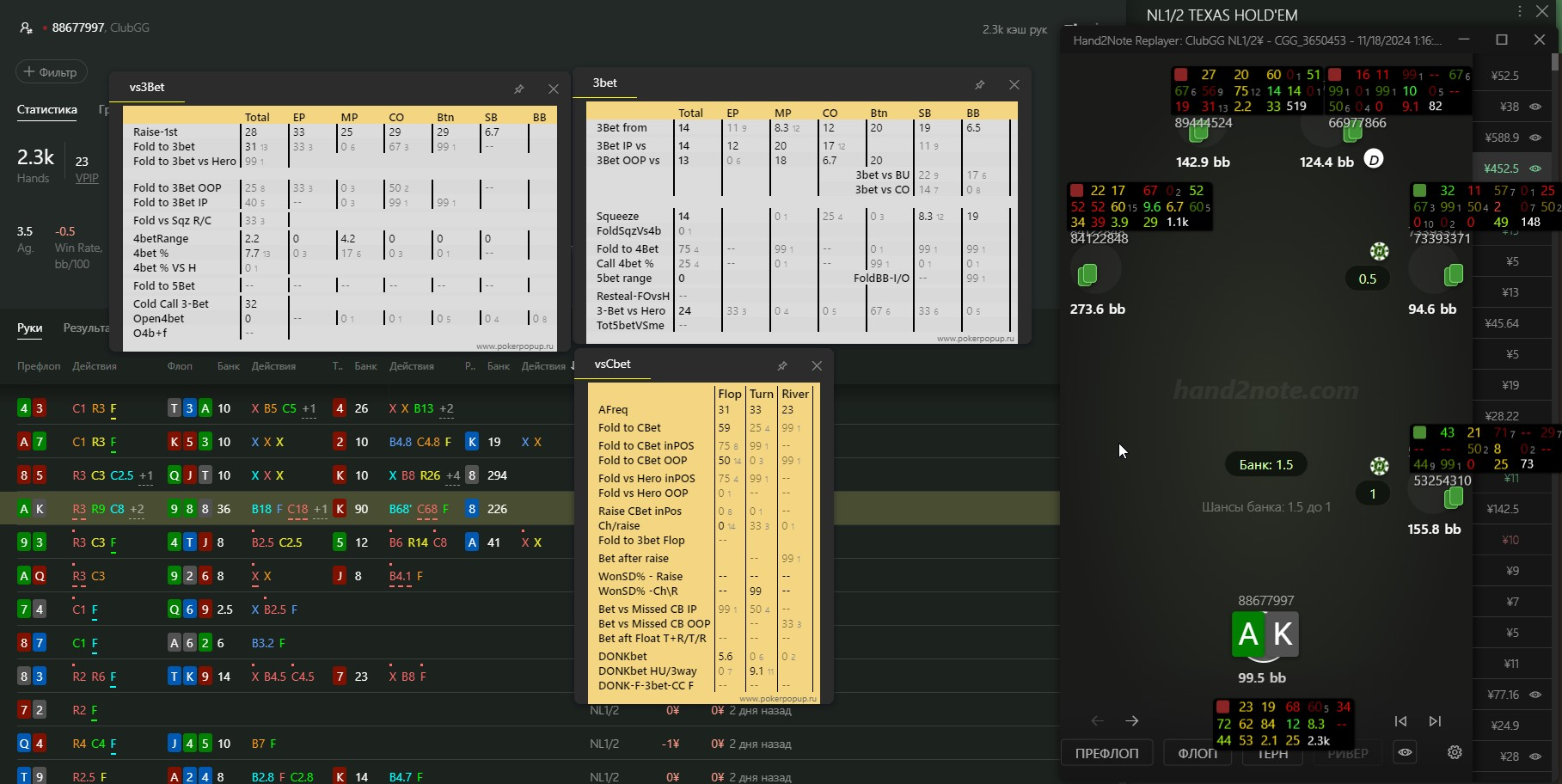Image resolution: width=1562 pixels, height=784 pixels.
Task: Jump to ПРЕФЛОП street
Action: point(1106,753)
